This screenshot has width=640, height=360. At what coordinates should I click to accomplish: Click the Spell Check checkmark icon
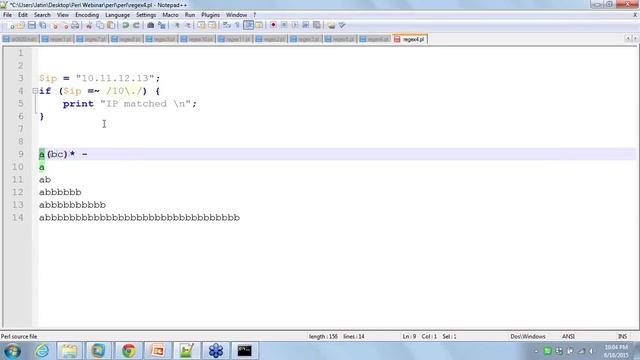(x=342, y=25)
